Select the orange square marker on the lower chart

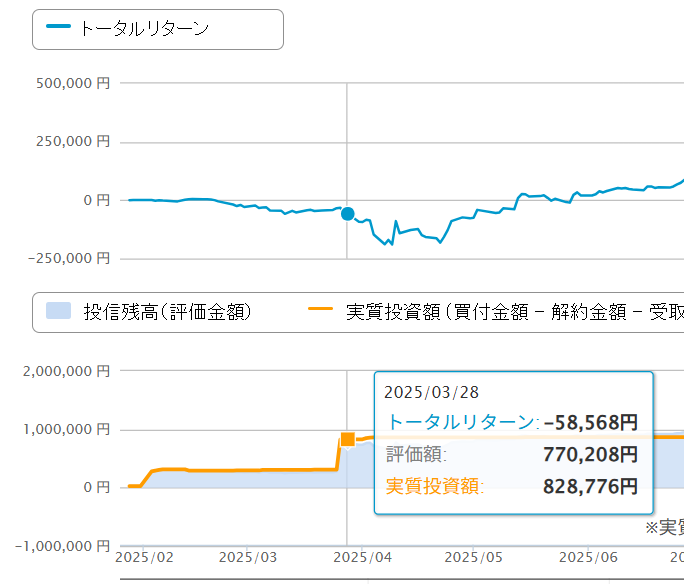[347, 439]
